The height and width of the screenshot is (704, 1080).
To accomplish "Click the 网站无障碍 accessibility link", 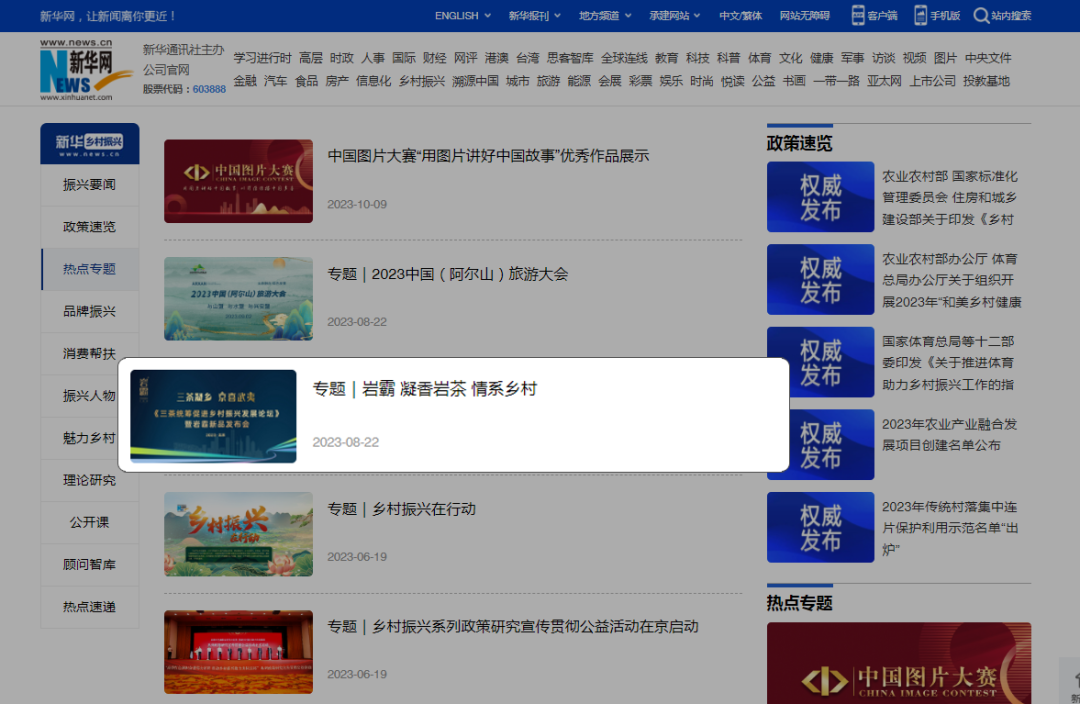I will pyautogui.click(x=805, y=15).
